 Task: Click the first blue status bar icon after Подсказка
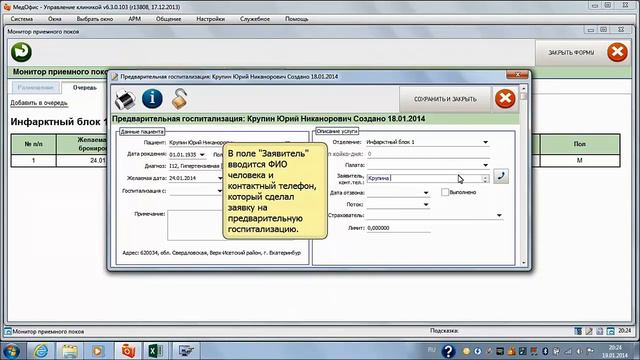578,331
